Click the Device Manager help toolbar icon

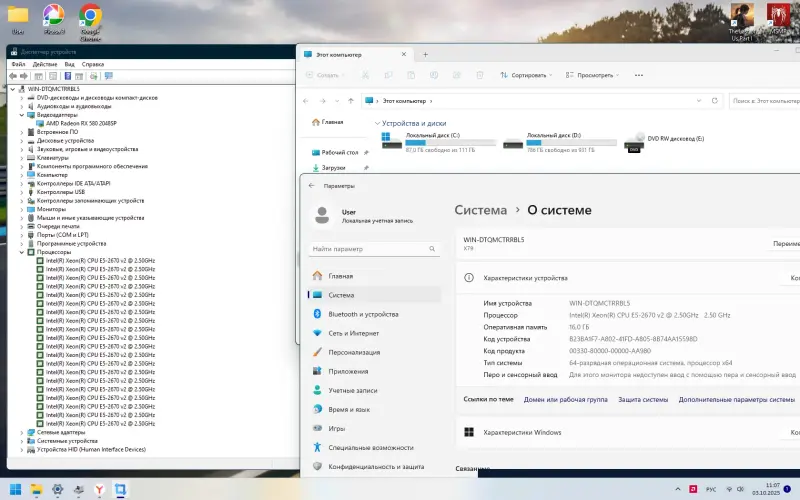tap(67, 76)
